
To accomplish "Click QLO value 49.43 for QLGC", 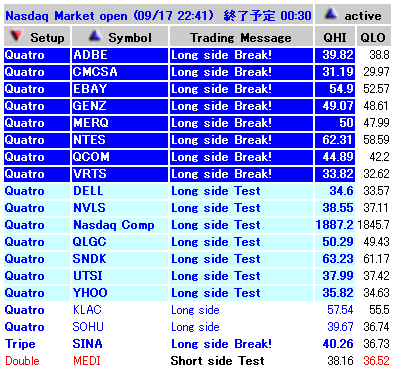I will pos(376,242).
